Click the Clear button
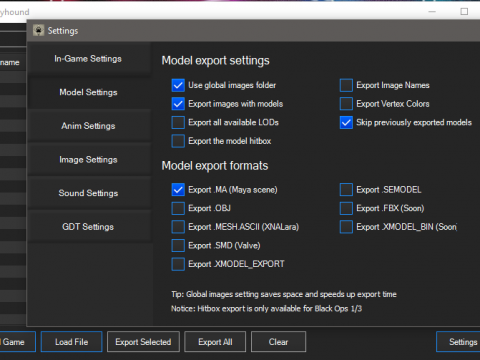Viewport: 480px width, 360px height. [x=278, y=342]
